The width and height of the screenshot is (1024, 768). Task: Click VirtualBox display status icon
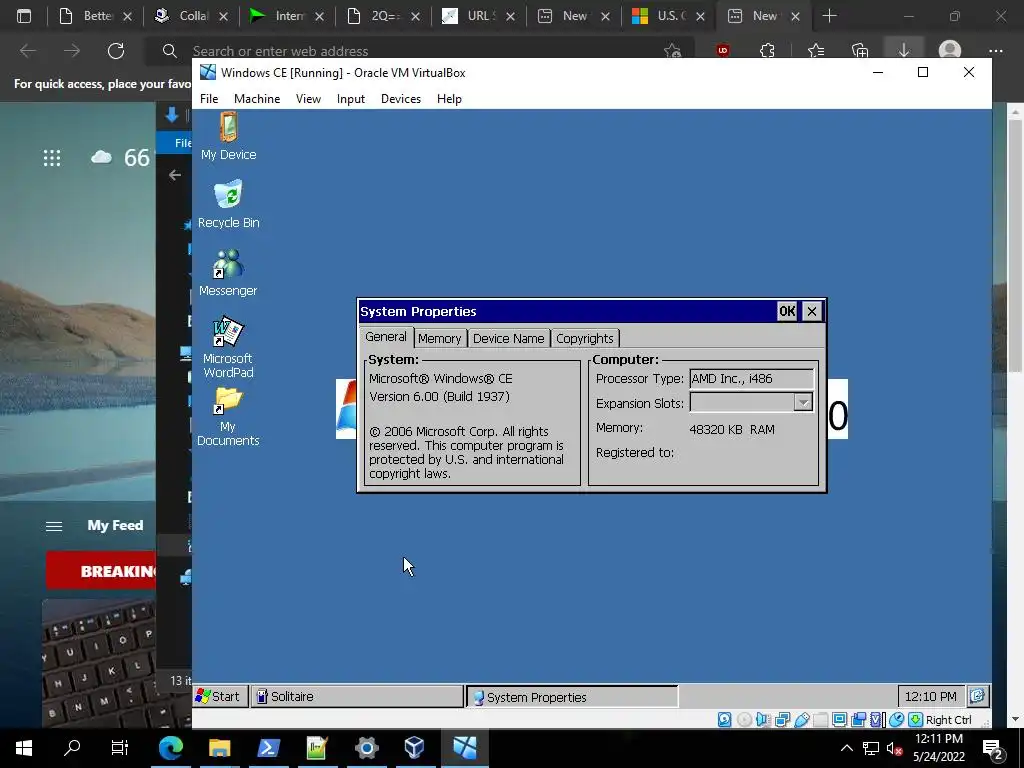tap(840, 720)
